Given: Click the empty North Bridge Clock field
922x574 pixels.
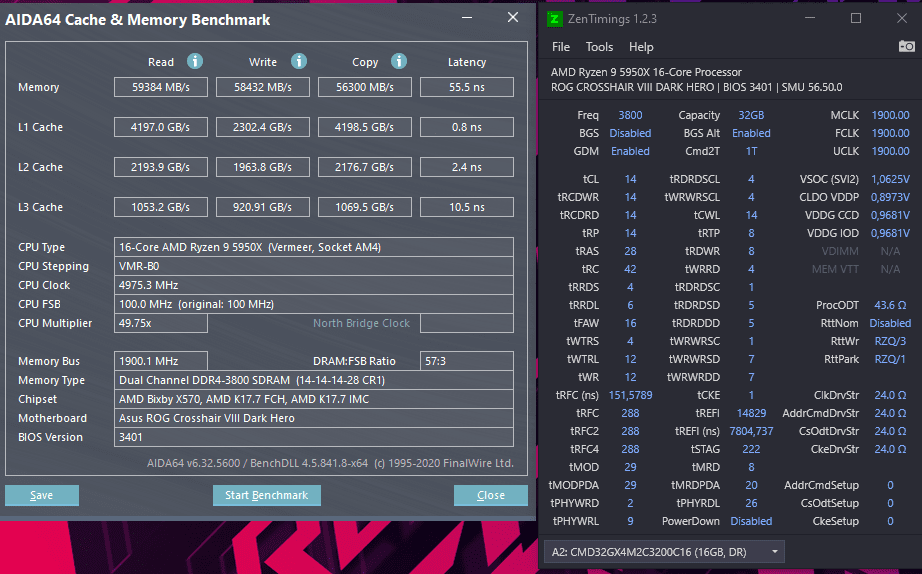Looking at the screenshot, I should [x=467, y=323].
